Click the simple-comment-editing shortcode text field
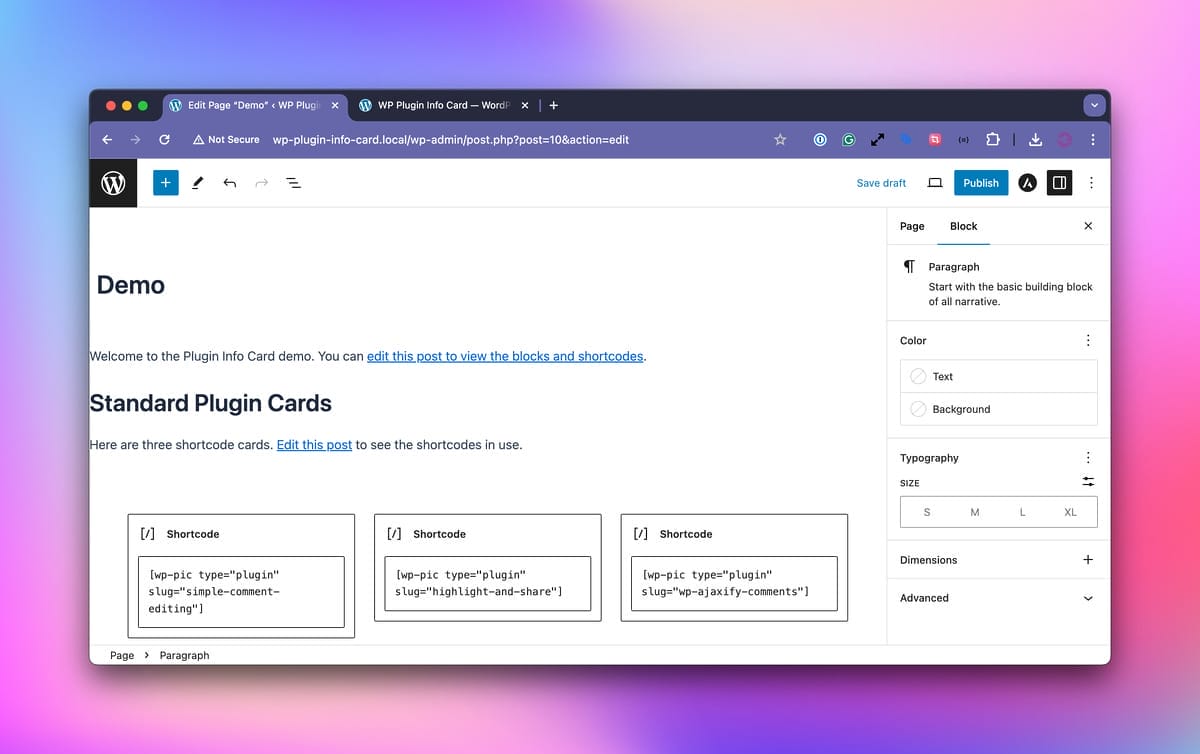This screenshot has width=1200, height=754. coord(241,591)
